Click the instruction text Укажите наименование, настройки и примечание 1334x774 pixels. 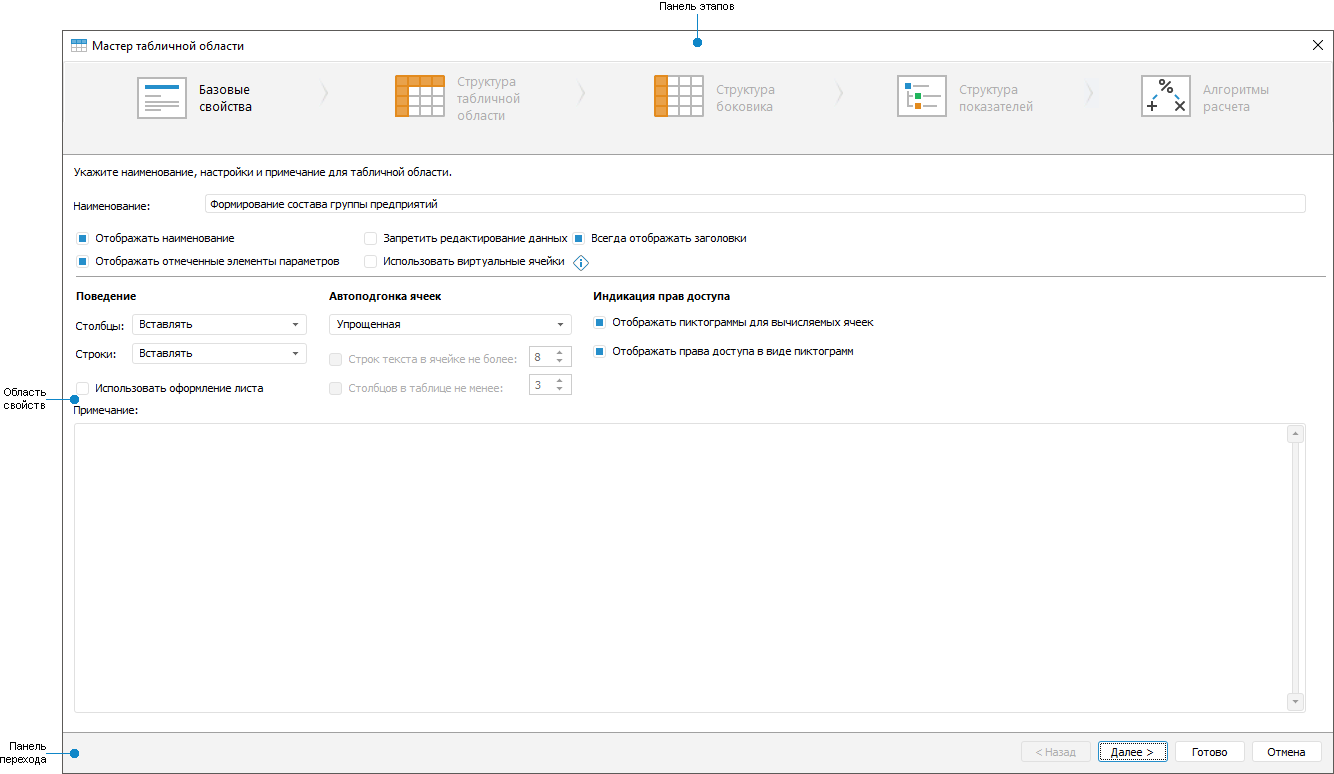263,172
